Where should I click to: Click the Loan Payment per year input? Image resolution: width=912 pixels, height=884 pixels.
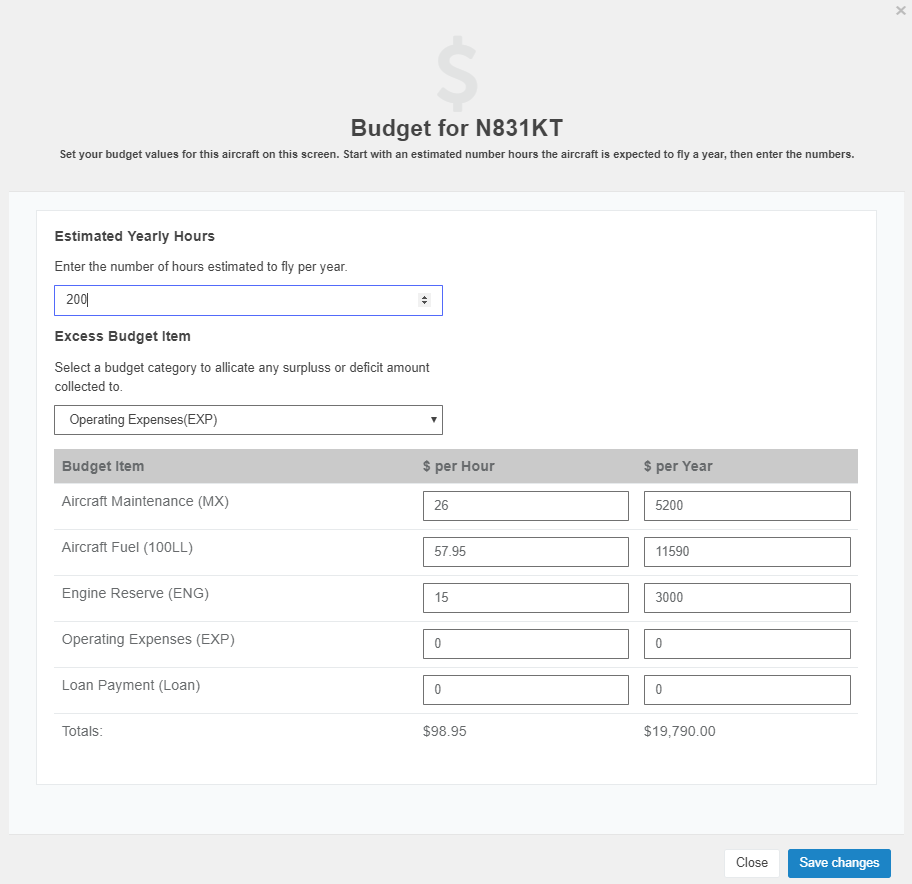(x=747, y=689)
